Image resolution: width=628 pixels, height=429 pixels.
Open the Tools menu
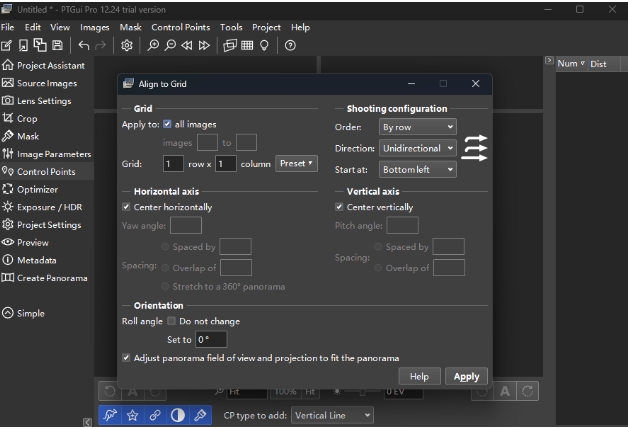[231, 27]
